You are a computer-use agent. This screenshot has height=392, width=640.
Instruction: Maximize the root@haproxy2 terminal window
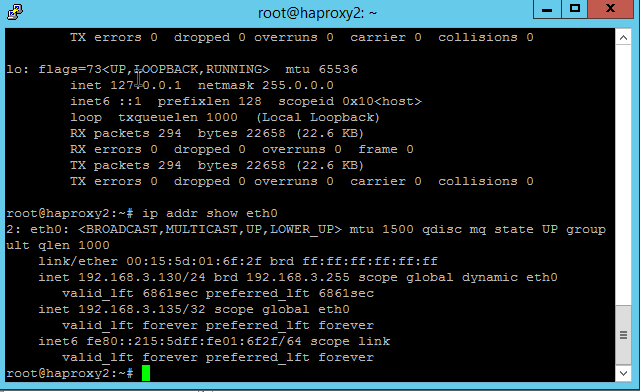[x=574, y=9]
